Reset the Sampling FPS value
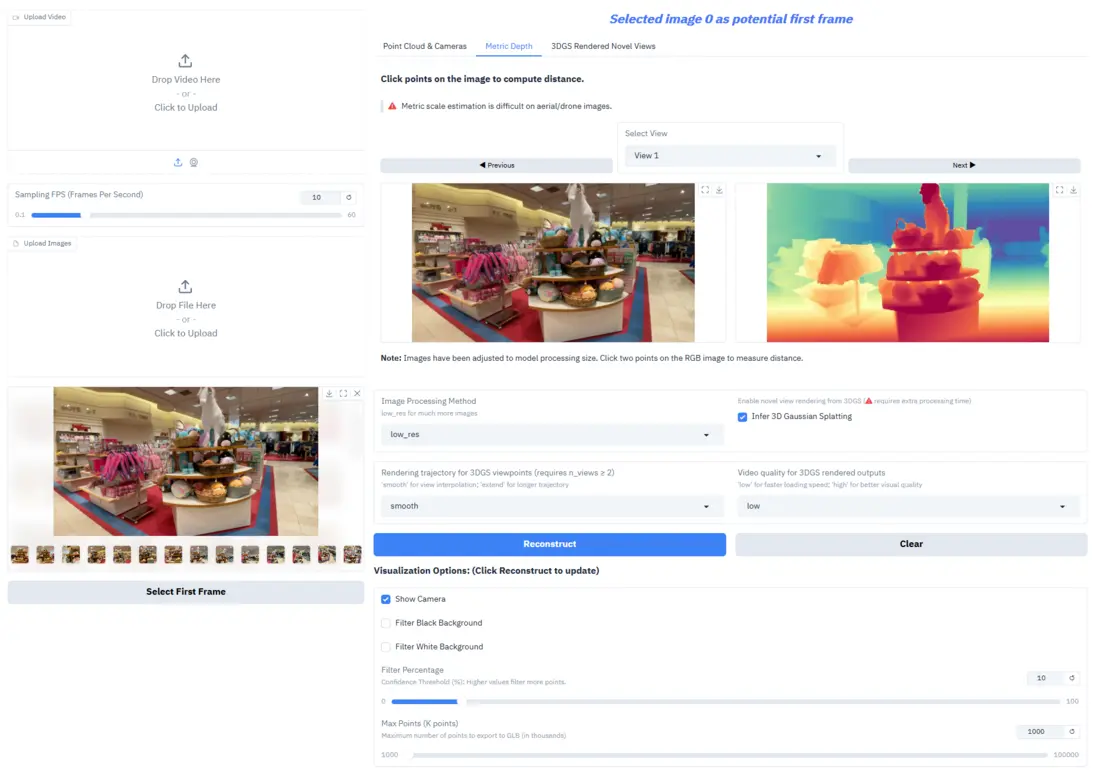The image size is (1098, 778). 349,197
